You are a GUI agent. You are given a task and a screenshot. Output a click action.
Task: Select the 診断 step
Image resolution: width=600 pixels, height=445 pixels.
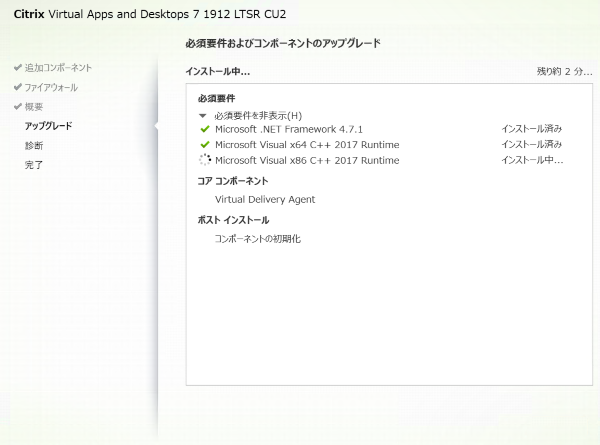click(34, 145)
